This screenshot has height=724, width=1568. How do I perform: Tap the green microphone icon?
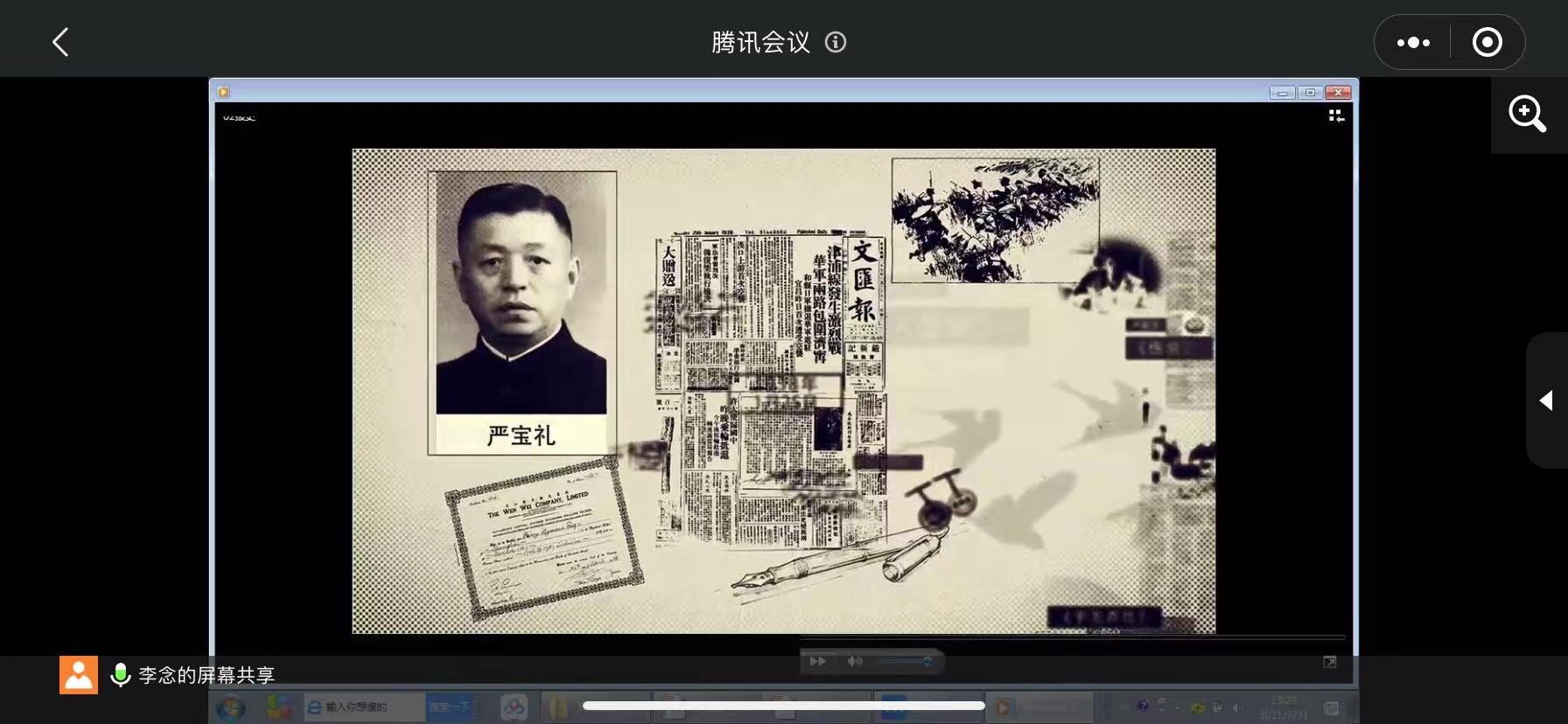coord(121,674)
